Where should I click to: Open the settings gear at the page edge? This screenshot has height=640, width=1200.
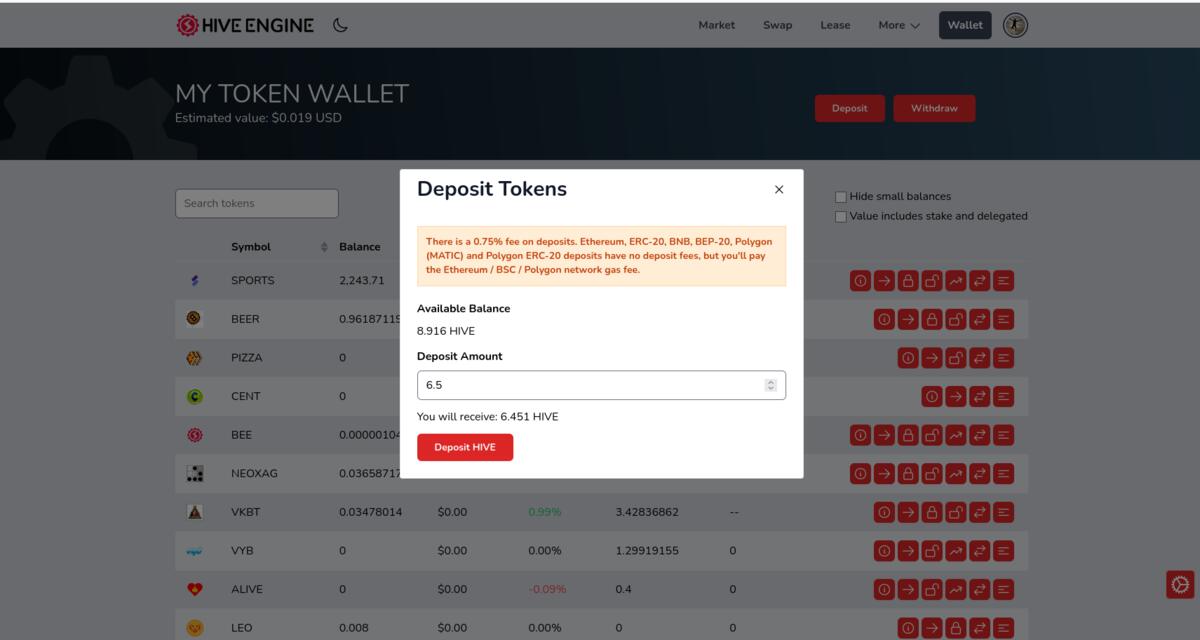tap(1180, 585)
